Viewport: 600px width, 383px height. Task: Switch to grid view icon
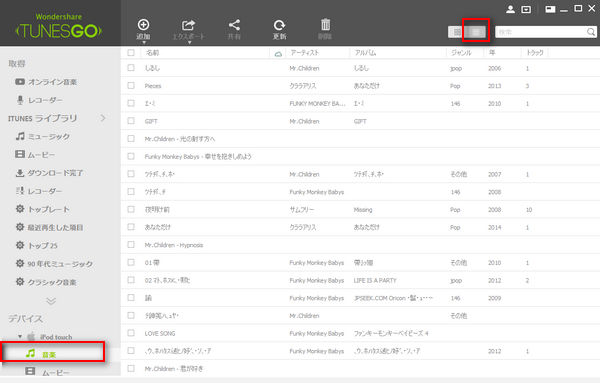click(457, 32)
